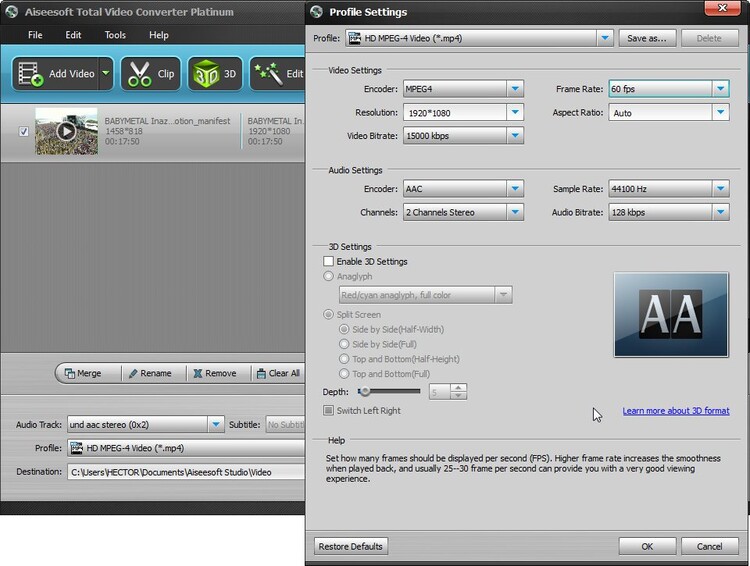Open Learn more about 3D format link
The width and height of the screenshot is (750, 566).
676,411
